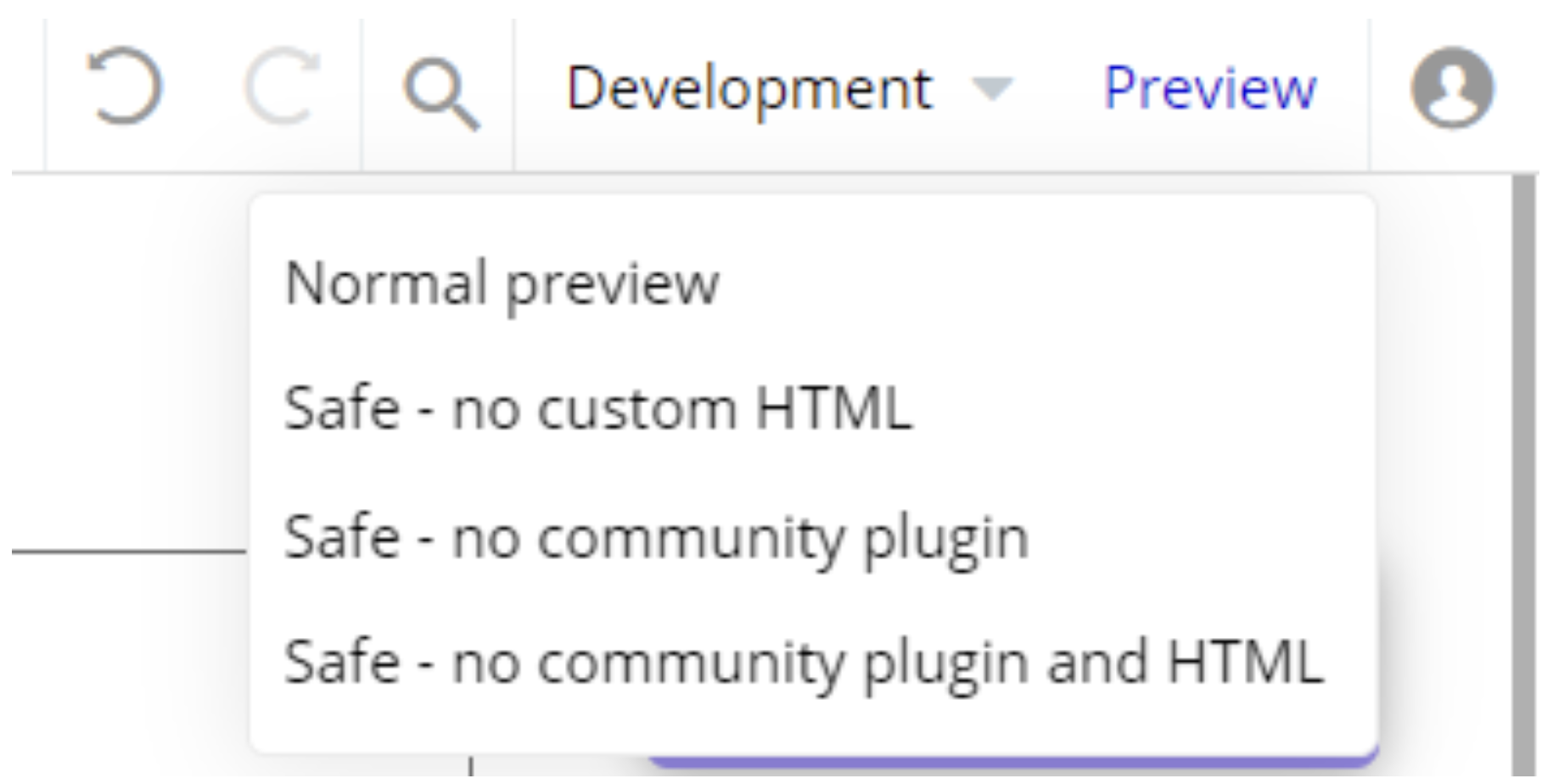Click the greyed-out Redo arrow icon
The image size is (1553, 784).
click(282, 87)
